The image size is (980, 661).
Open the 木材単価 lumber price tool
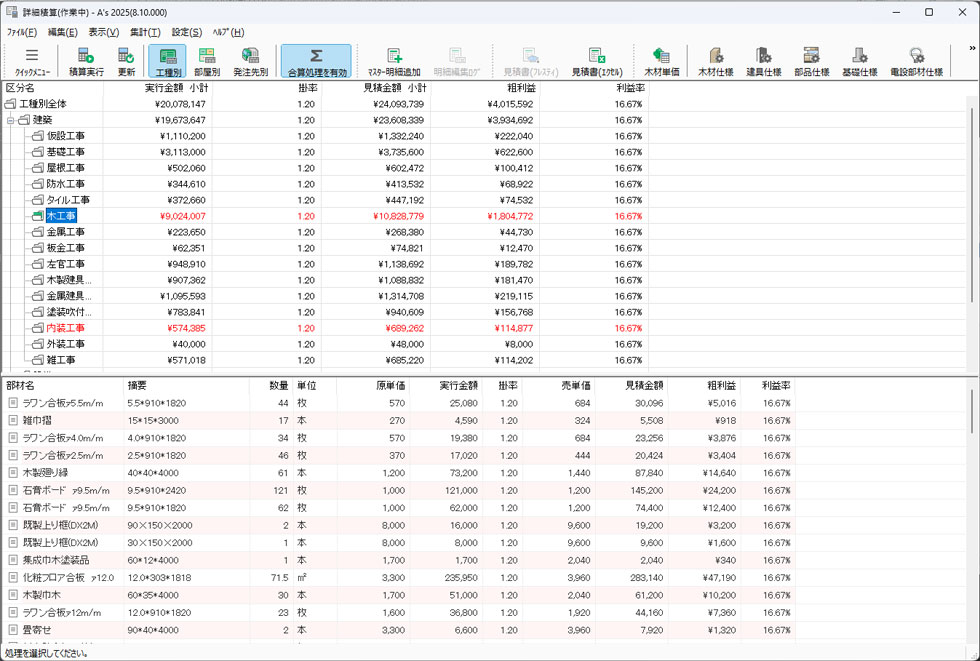click(x=661, y=61)
